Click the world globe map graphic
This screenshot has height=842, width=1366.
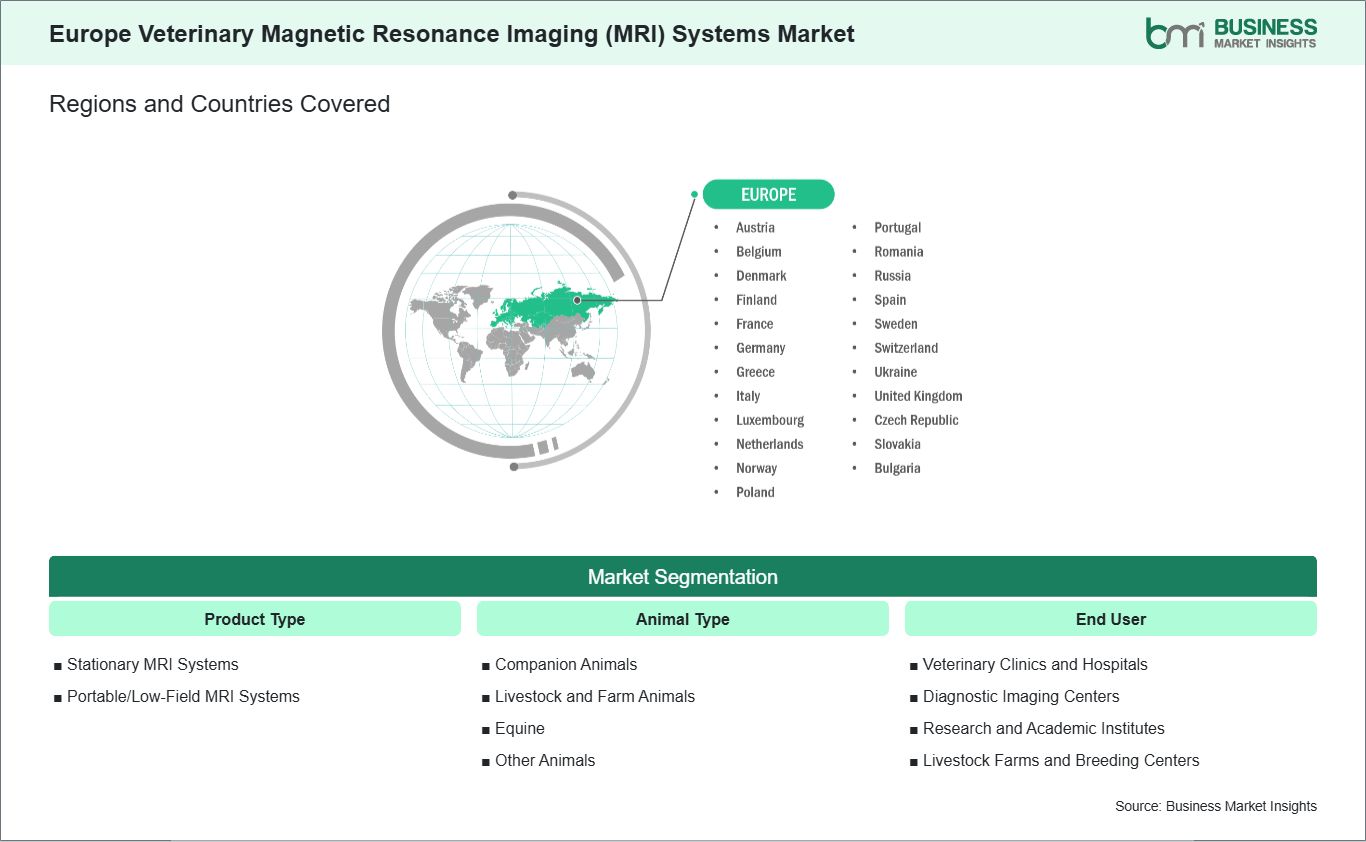point(516,329)
